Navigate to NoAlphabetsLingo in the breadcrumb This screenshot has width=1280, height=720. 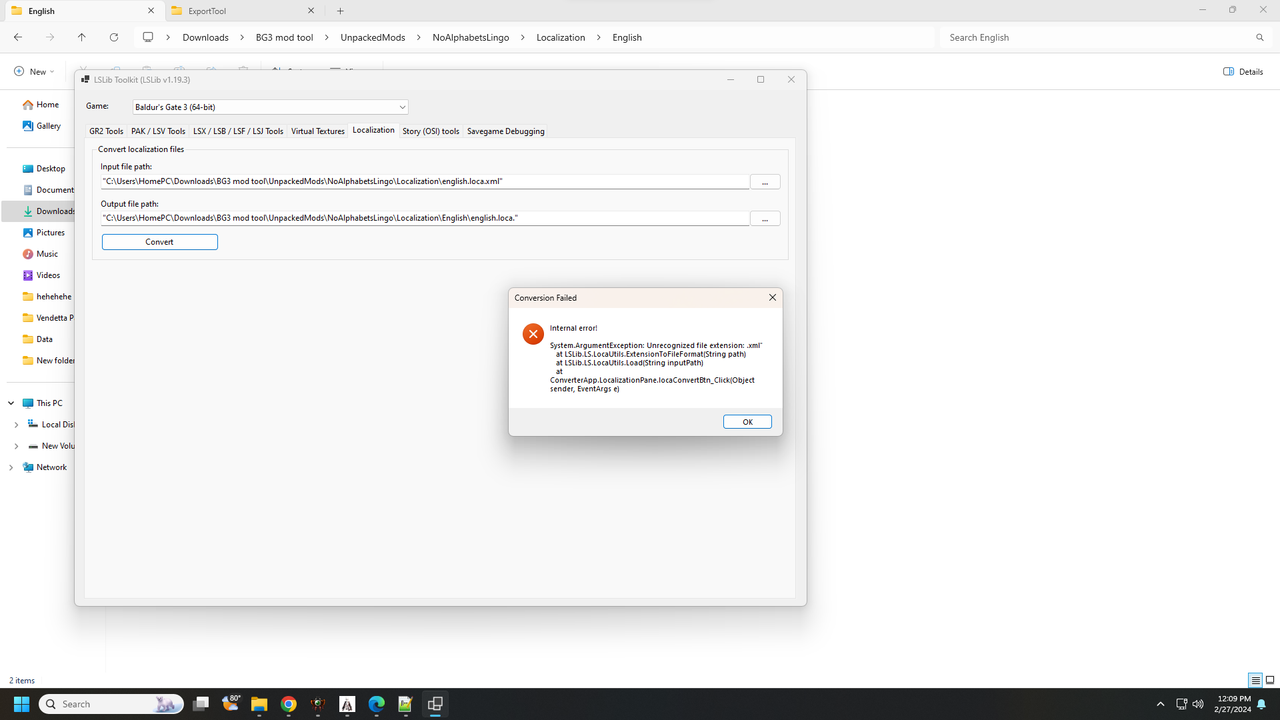point(471,37)
